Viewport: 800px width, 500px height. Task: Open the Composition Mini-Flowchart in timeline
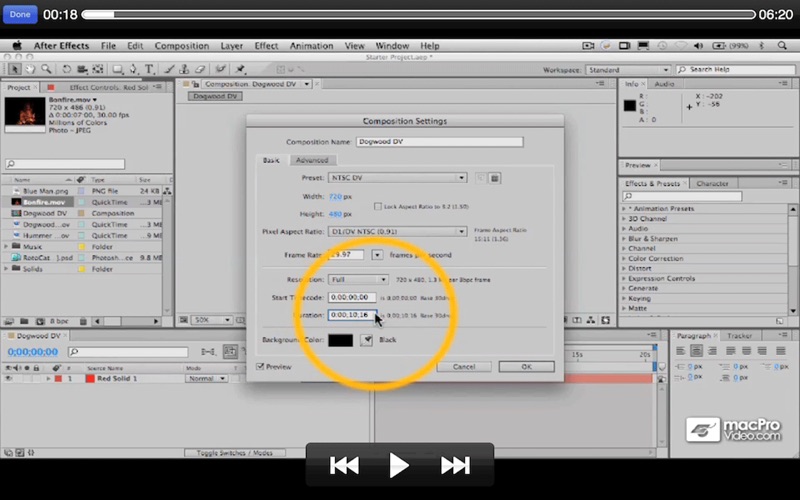pos(208,352)
